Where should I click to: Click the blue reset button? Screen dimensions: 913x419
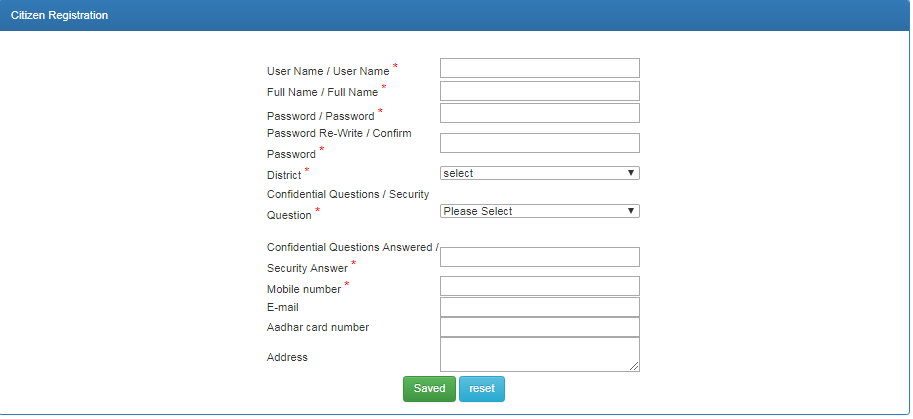(482, 389)
